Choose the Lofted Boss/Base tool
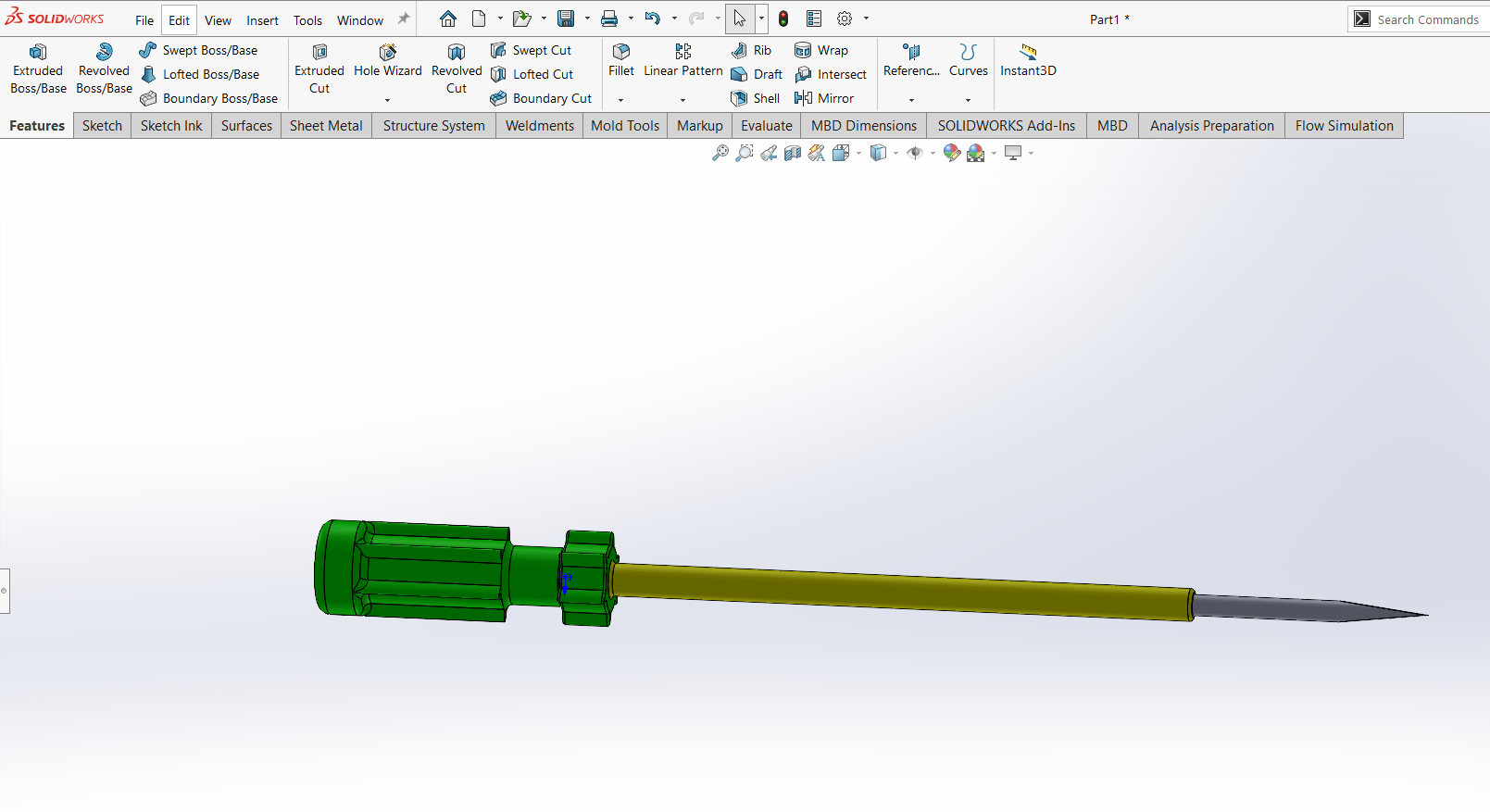The image size is (1490, 812). coord(200,74)
